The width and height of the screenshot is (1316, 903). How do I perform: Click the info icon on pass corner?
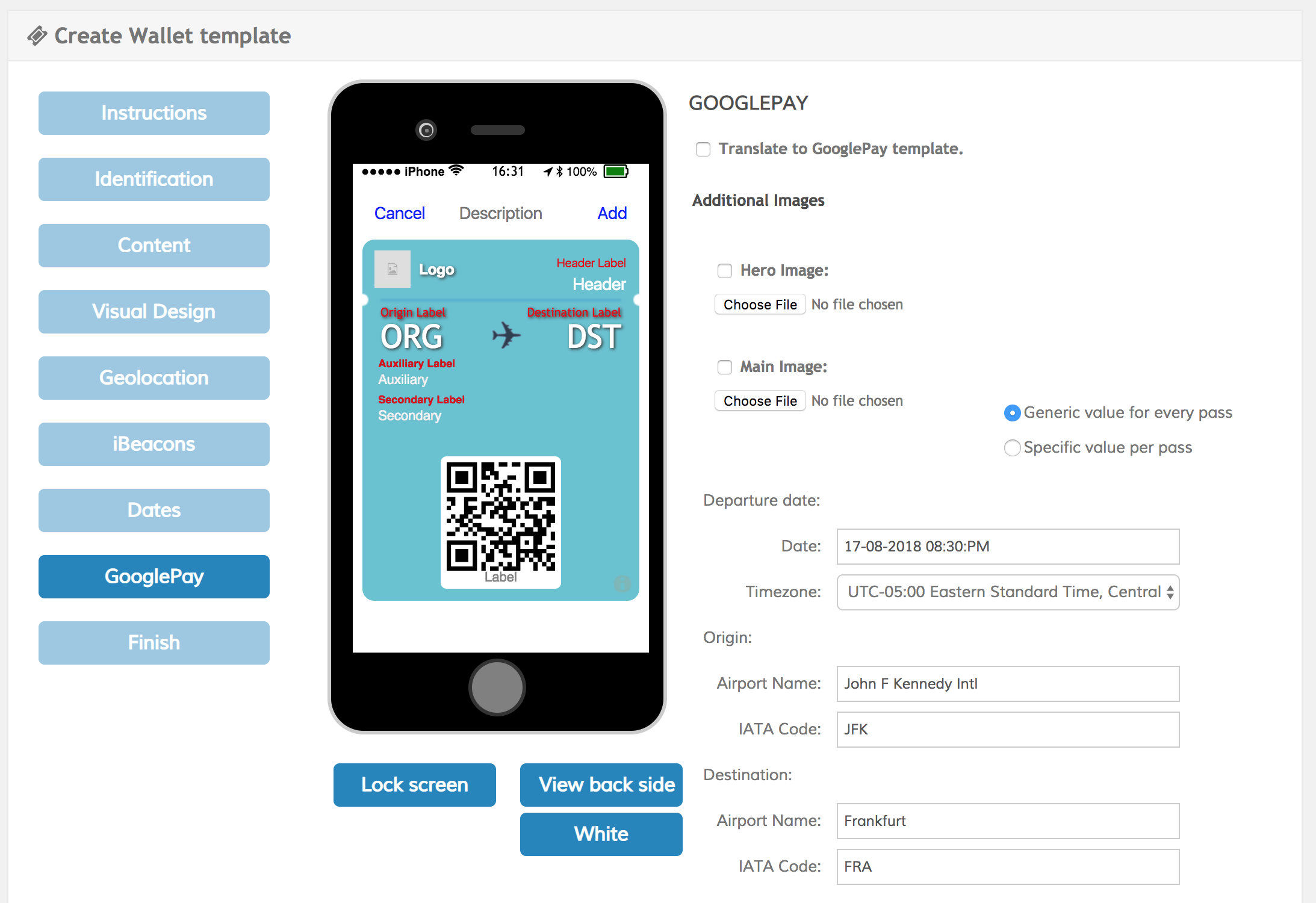click(622, 583)
